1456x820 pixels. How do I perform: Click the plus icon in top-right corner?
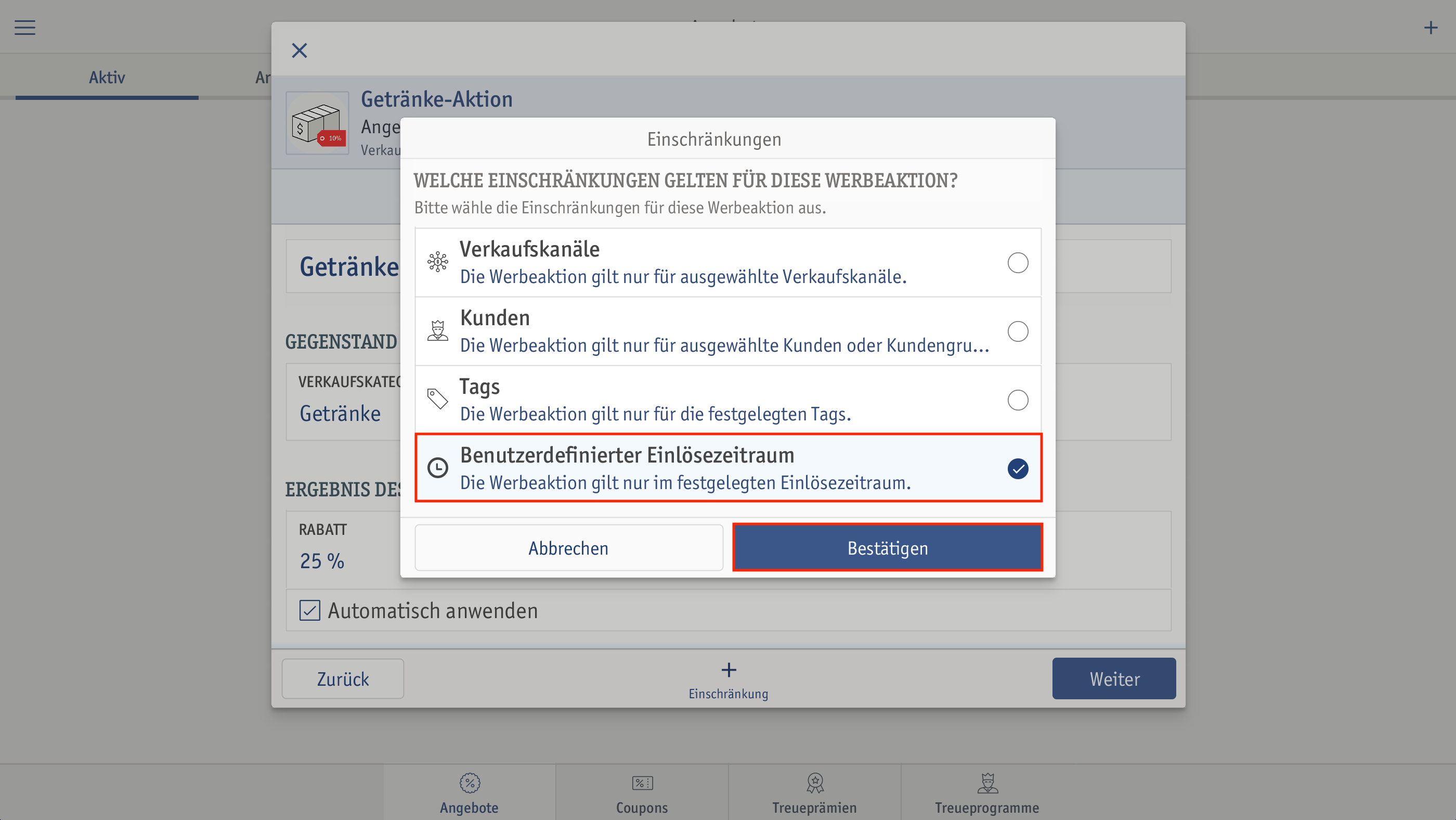pyautogui.click(x=1431, y=28)
